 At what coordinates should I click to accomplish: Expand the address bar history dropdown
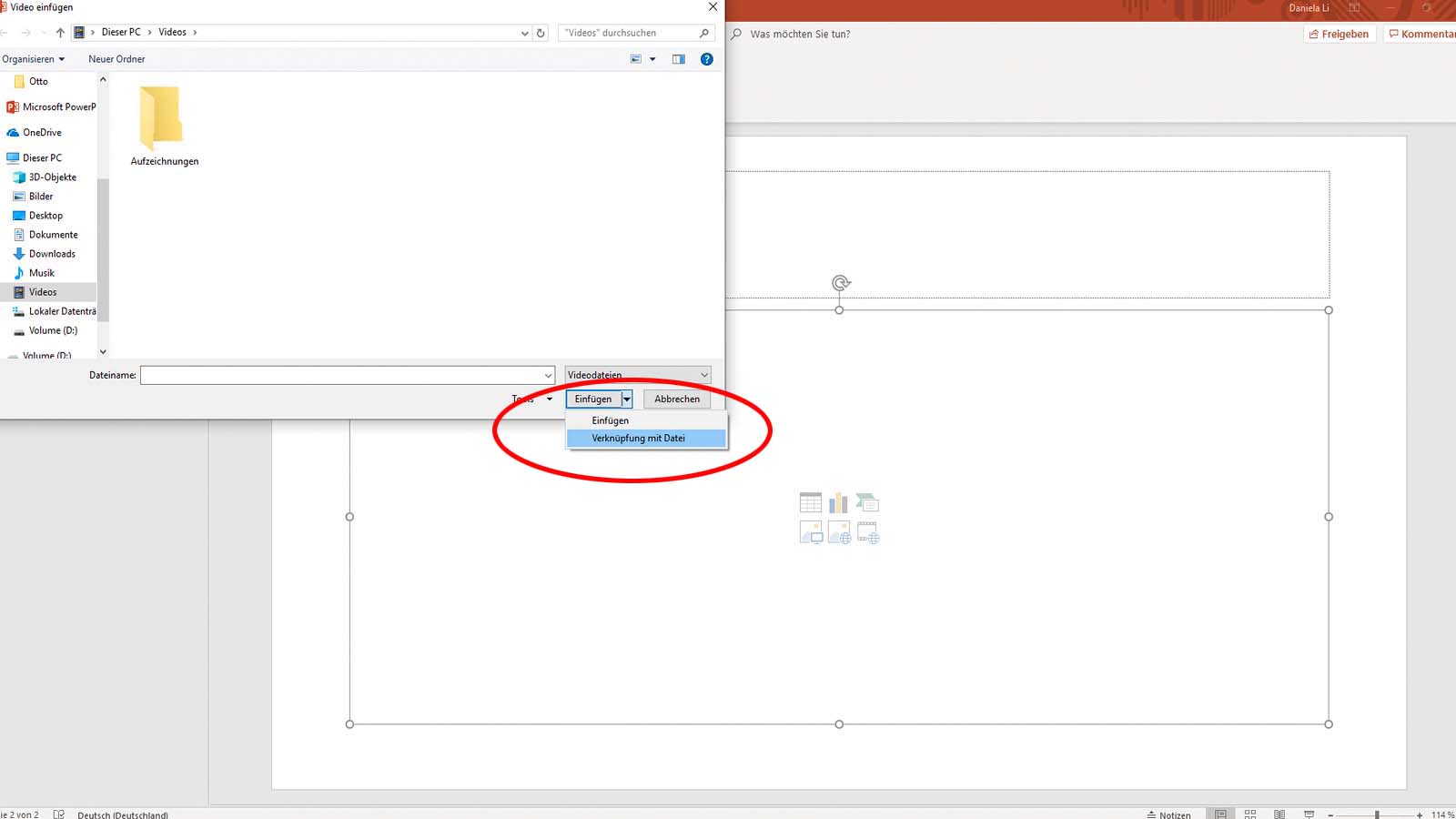coord(523,33)
